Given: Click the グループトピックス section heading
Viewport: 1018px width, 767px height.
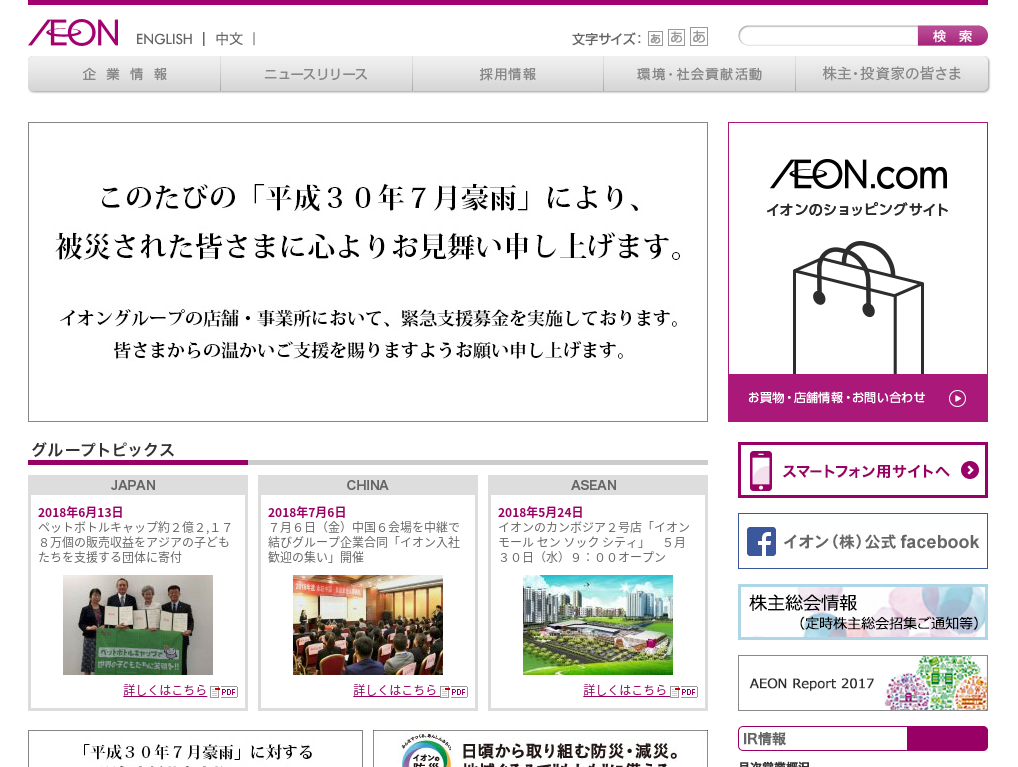Looking at the screenshot, I should 103,449.
